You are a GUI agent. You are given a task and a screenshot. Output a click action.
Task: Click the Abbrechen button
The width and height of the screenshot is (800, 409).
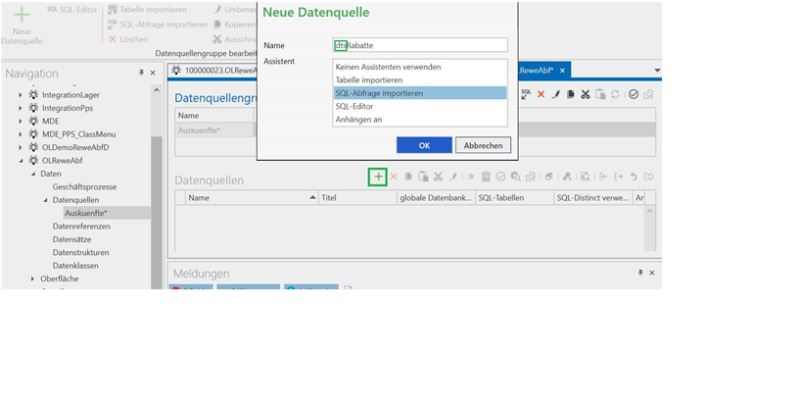coord(483,145)
